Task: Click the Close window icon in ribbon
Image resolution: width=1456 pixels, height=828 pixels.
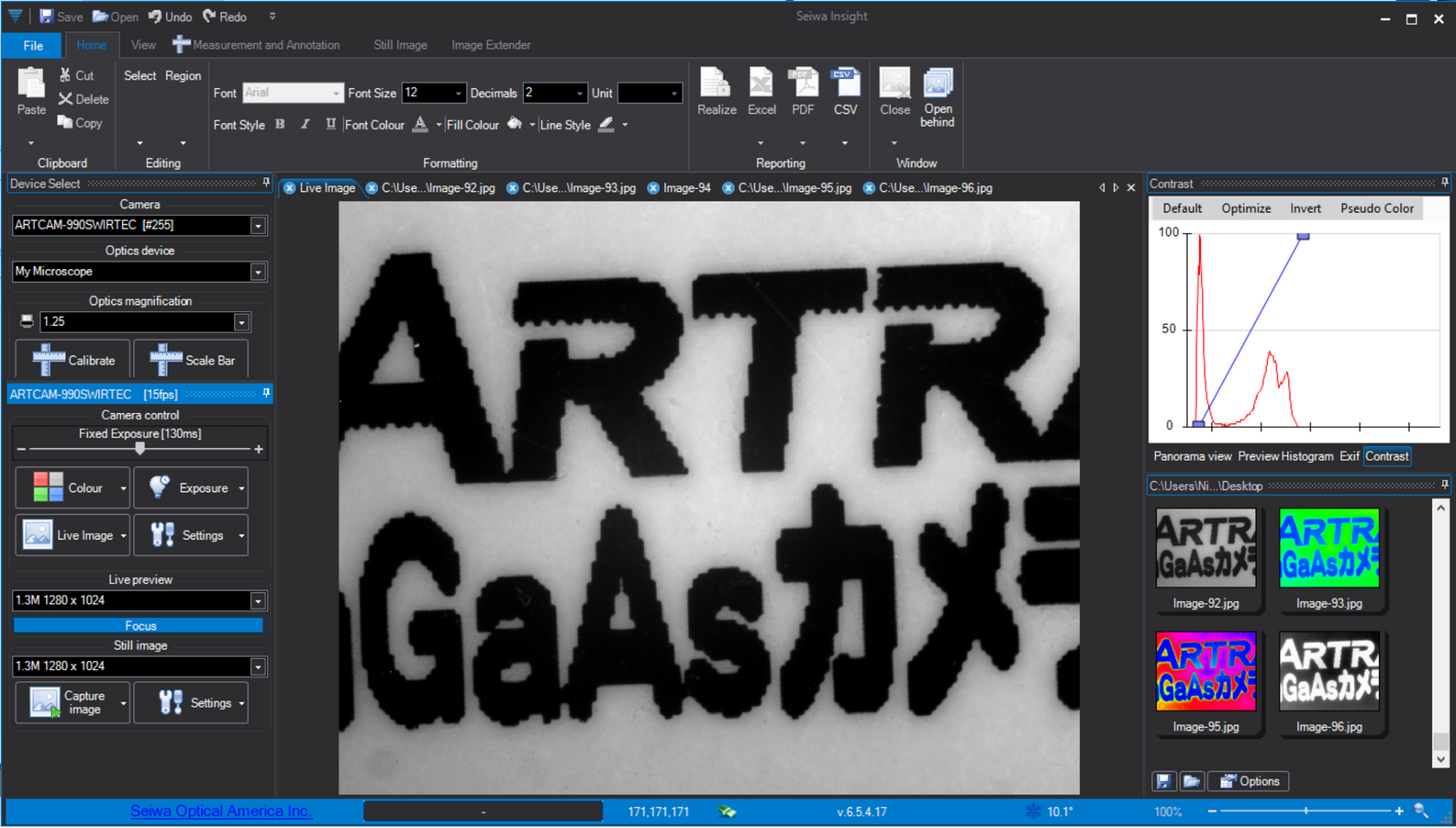Action: 895,83
